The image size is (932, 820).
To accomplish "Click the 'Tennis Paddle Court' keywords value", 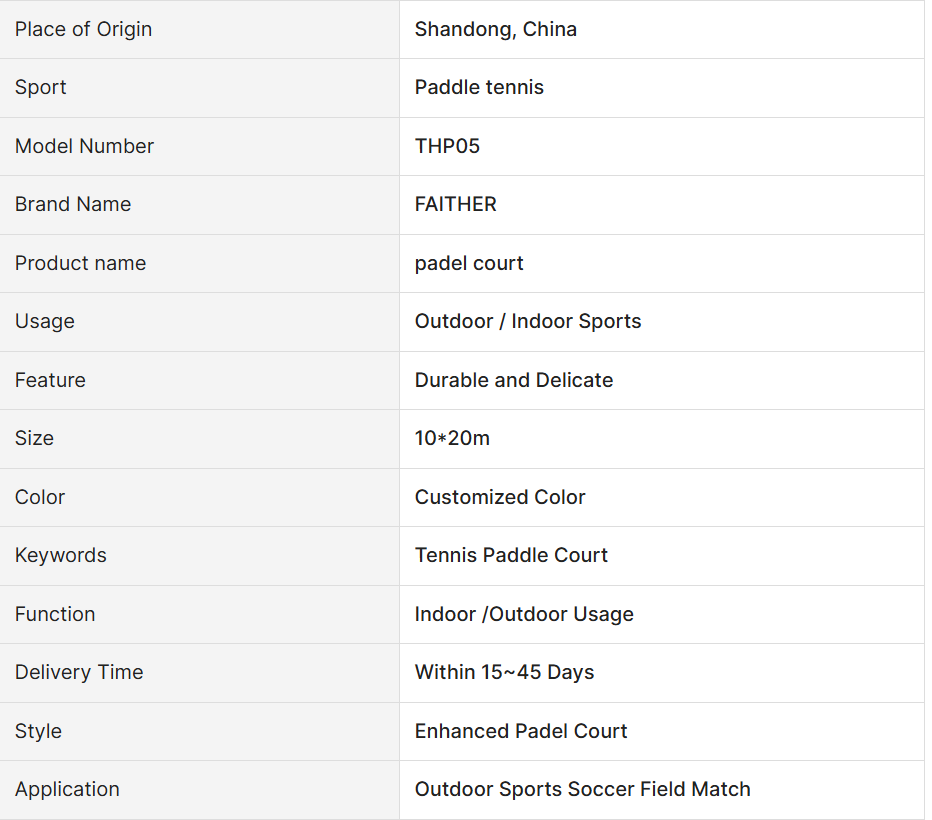I will pyautogui.click(x=511, y=555).
